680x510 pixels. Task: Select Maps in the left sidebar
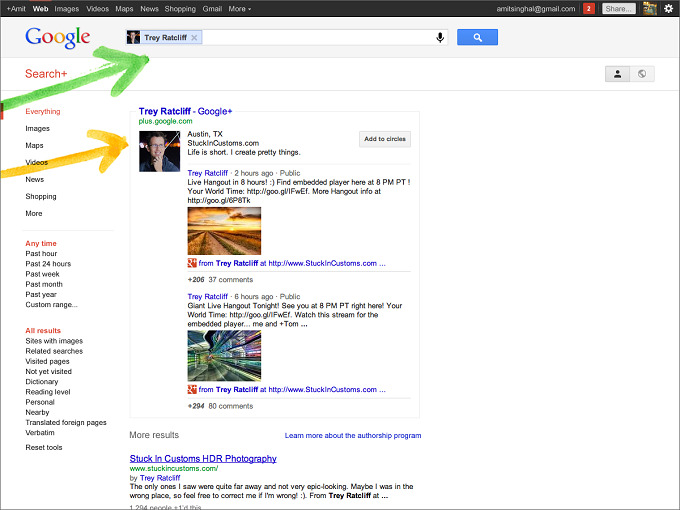click(x=34, y=145)
